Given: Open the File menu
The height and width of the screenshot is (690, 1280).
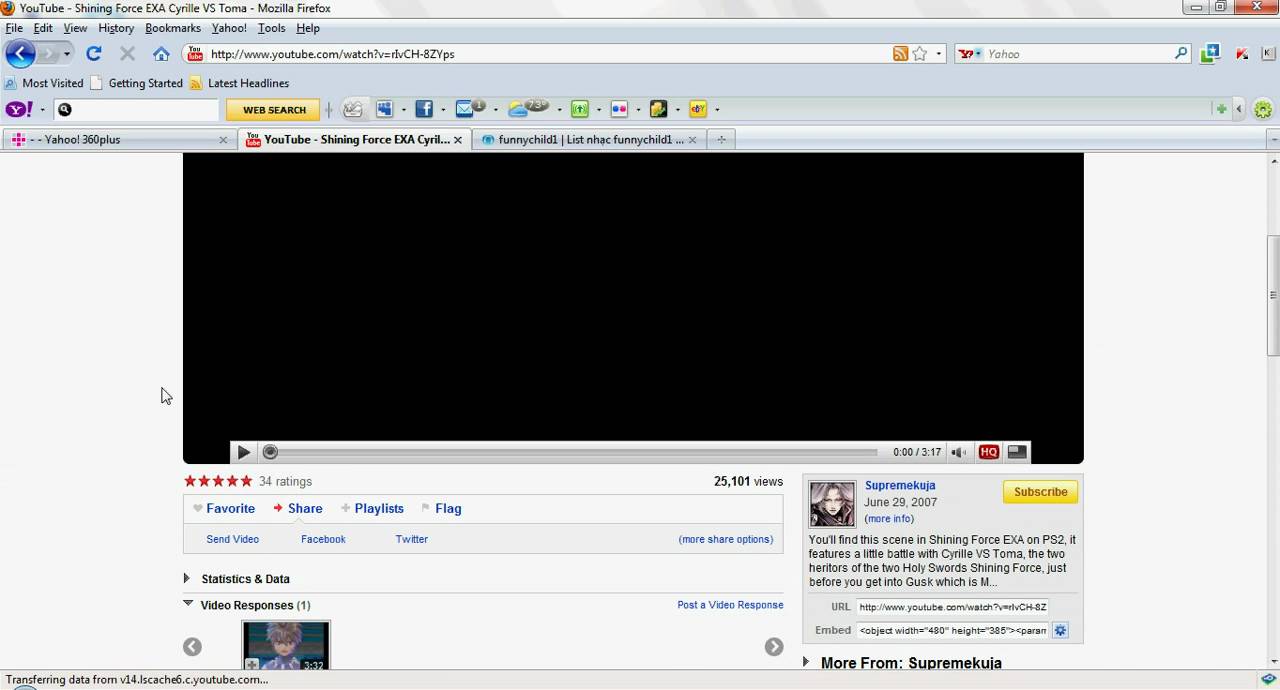Looking at the screenshot, I should tap(14, 28).
